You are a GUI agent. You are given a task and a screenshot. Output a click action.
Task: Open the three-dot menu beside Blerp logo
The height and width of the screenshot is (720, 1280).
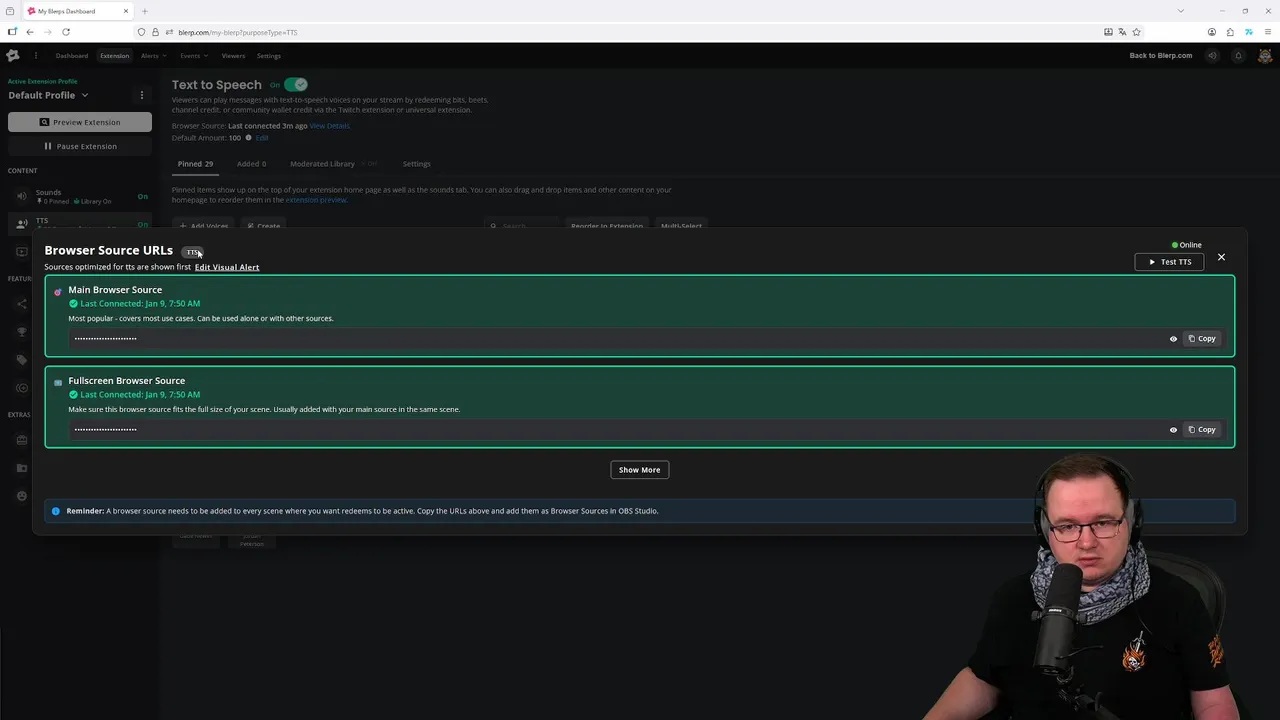35,56
